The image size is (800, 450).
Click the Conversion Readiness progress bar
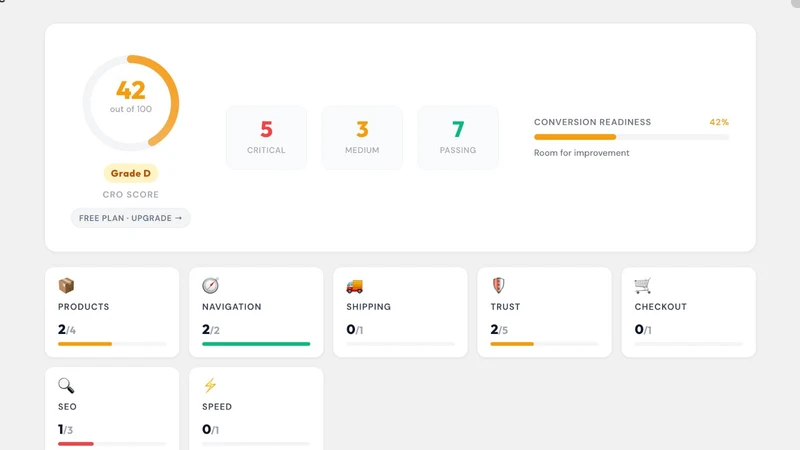pos(632,137)
